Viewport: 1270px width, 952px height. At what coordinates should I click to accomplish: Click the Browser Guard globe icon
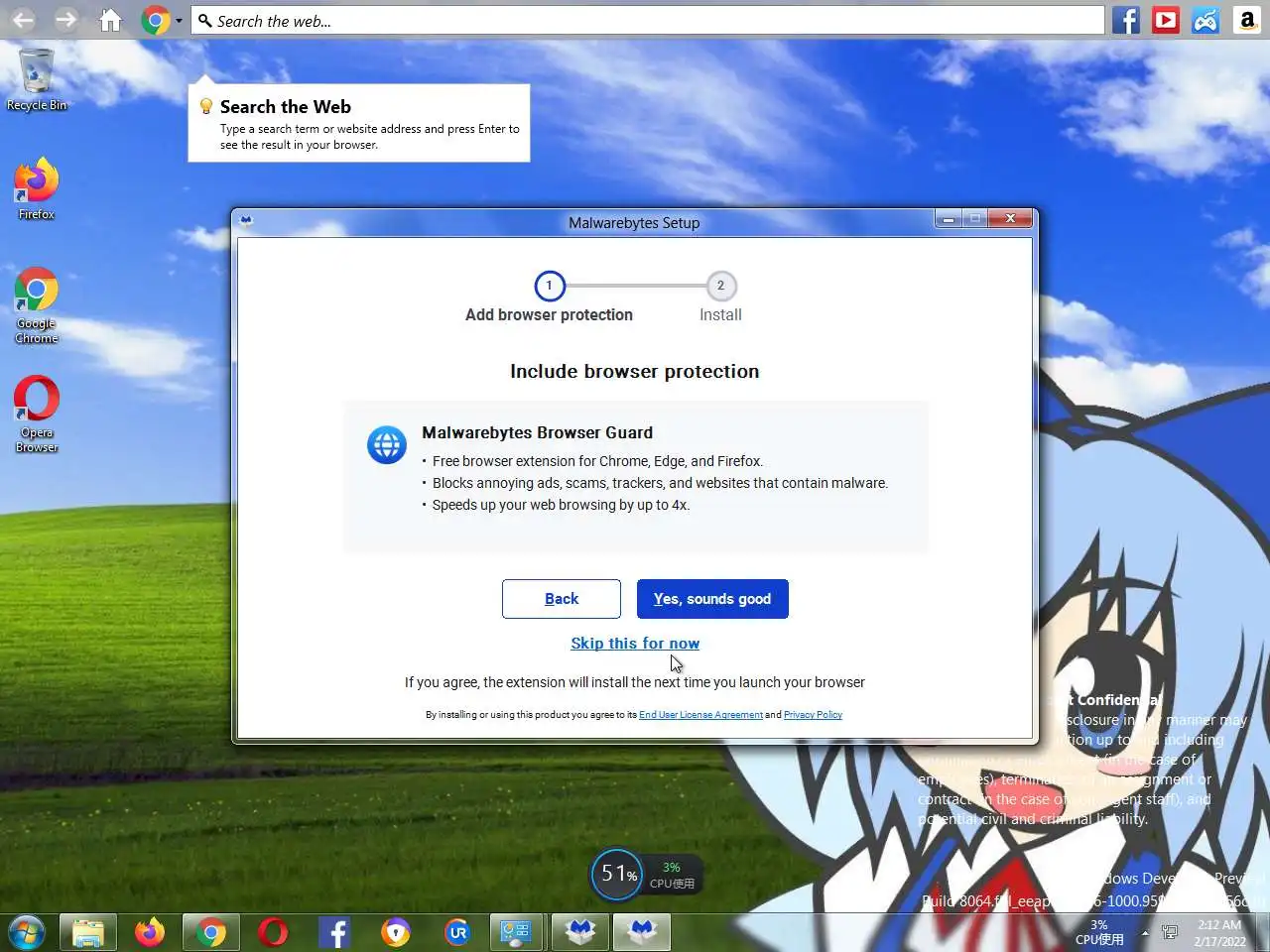click(x=387, y=445)
